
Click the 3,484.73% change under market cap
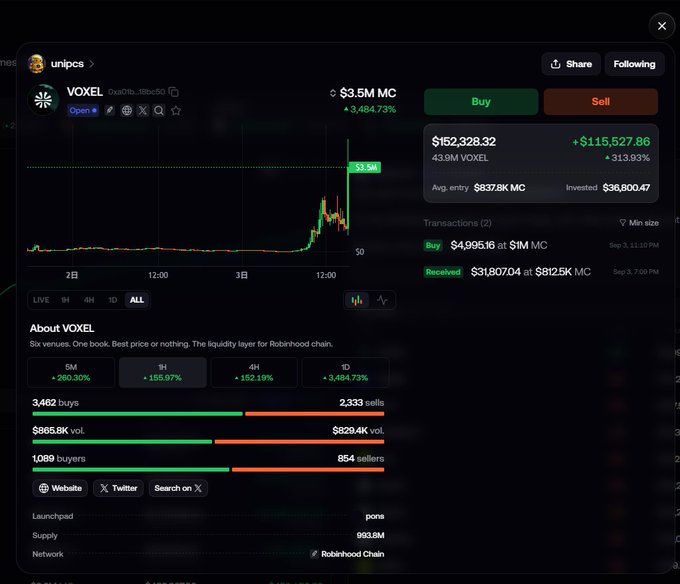(370, 109)
